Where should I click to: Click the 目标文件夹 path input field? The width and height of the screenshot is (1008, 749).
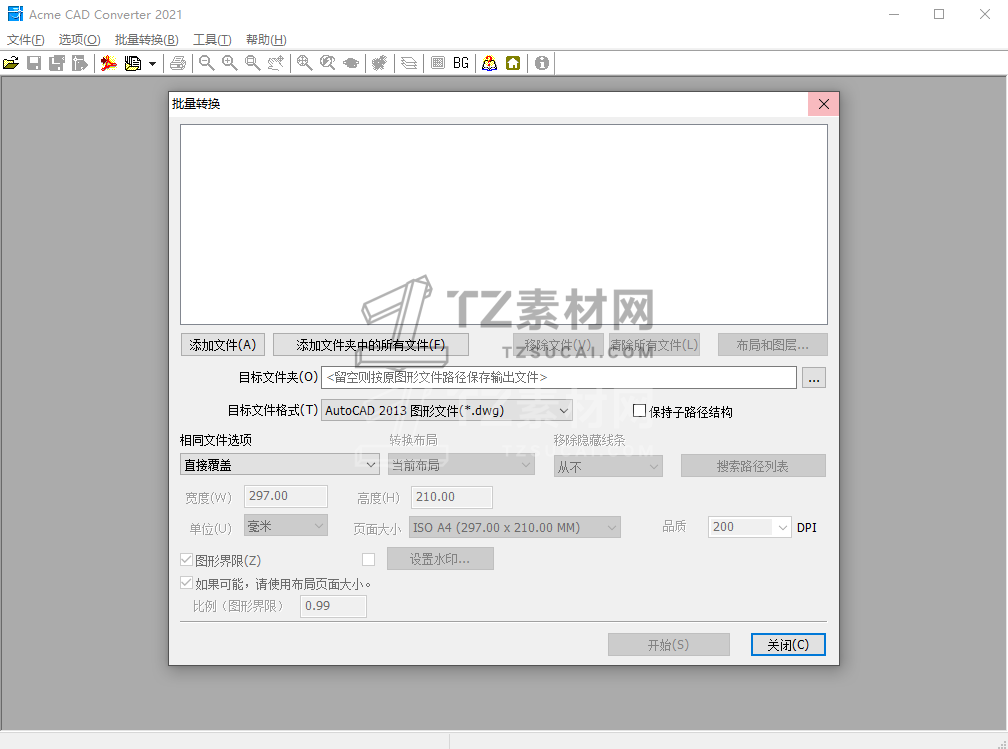point(559,377)
